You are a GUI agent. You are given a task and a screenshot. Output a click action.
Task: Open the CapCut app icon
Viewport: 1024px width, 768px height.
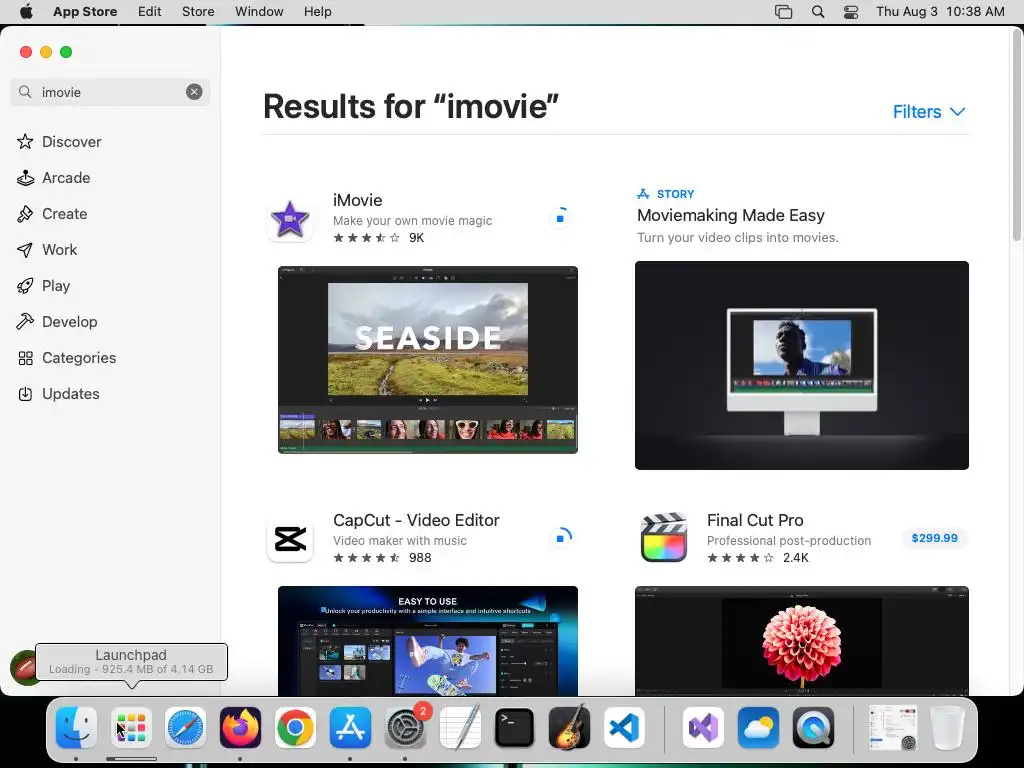290,539
